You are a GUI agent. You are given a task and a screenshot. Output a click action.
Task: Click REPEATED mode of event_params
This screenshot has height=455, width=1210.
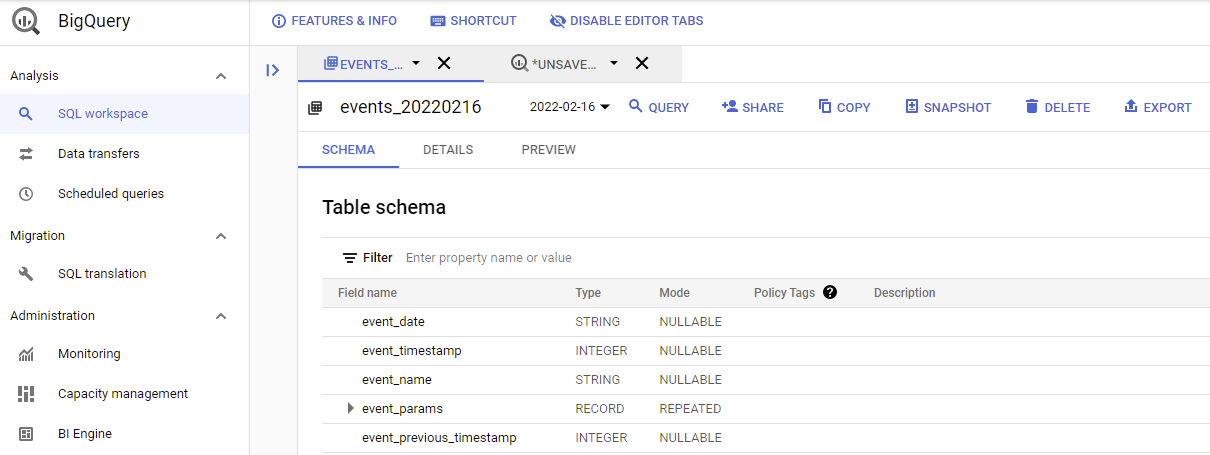[690, 409]
